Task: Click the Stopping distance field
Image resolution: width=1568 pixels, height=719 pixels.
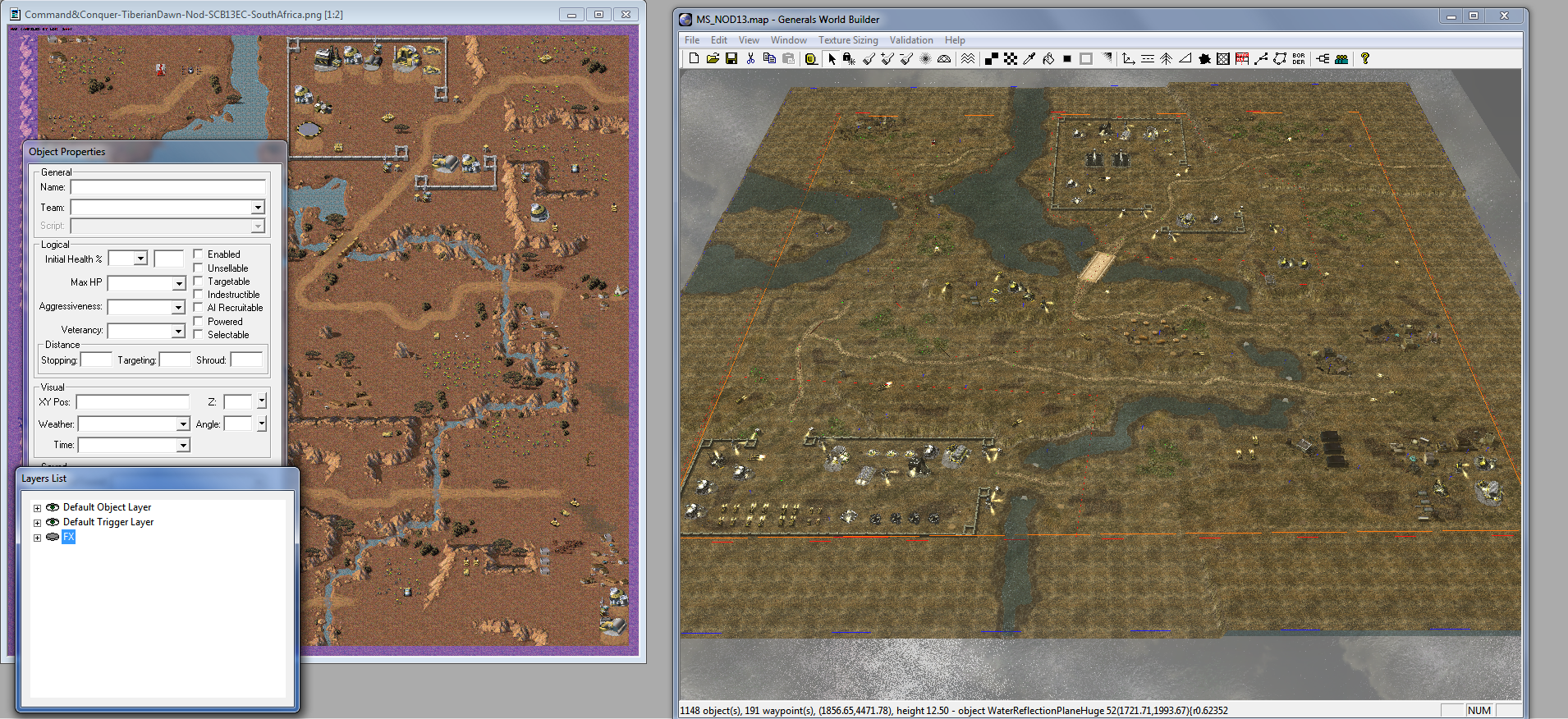Action: point(96,359)
